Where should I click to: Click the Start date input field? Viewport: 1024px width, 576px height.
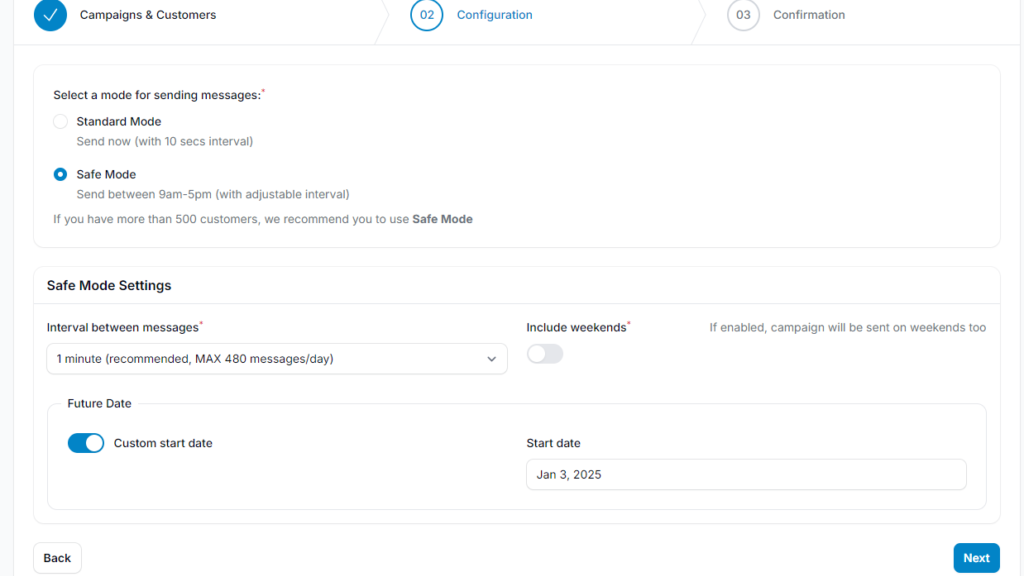point(746,474)
